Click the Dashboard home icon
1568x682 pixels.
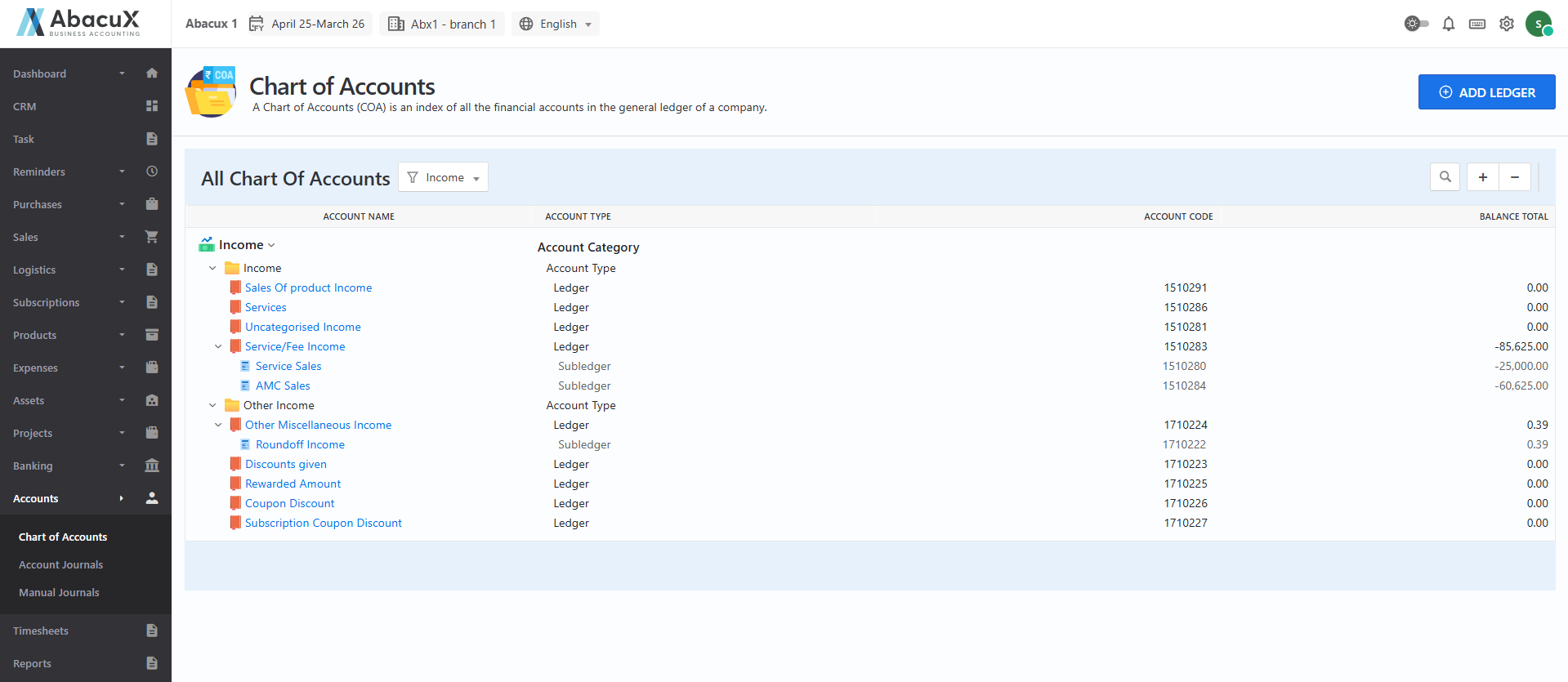tap(152, 74)
